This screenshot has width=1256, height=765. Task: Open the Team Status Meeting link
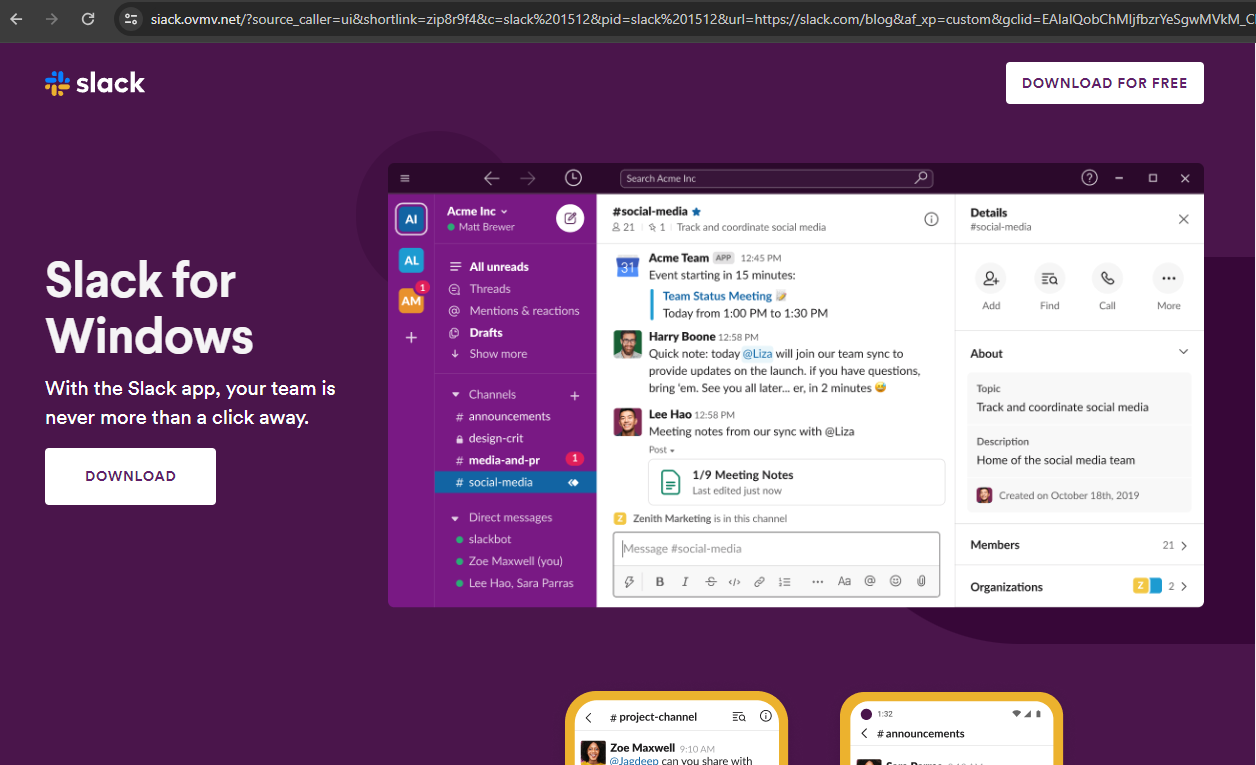tap(717, 296)
